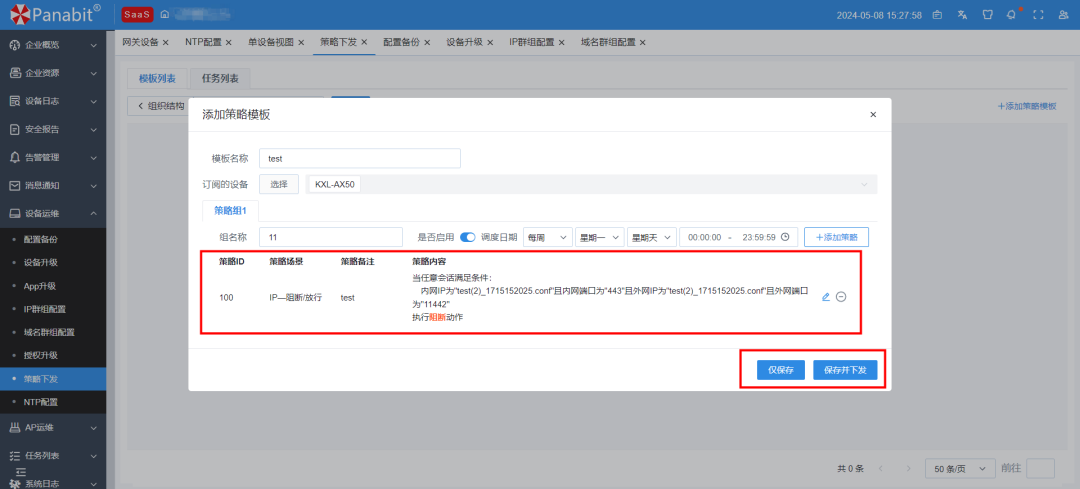Image resolution: width=1080 pixels, height=489 pixels.
Task: Switch to 网关设备 tab
Action: point(140,42)
